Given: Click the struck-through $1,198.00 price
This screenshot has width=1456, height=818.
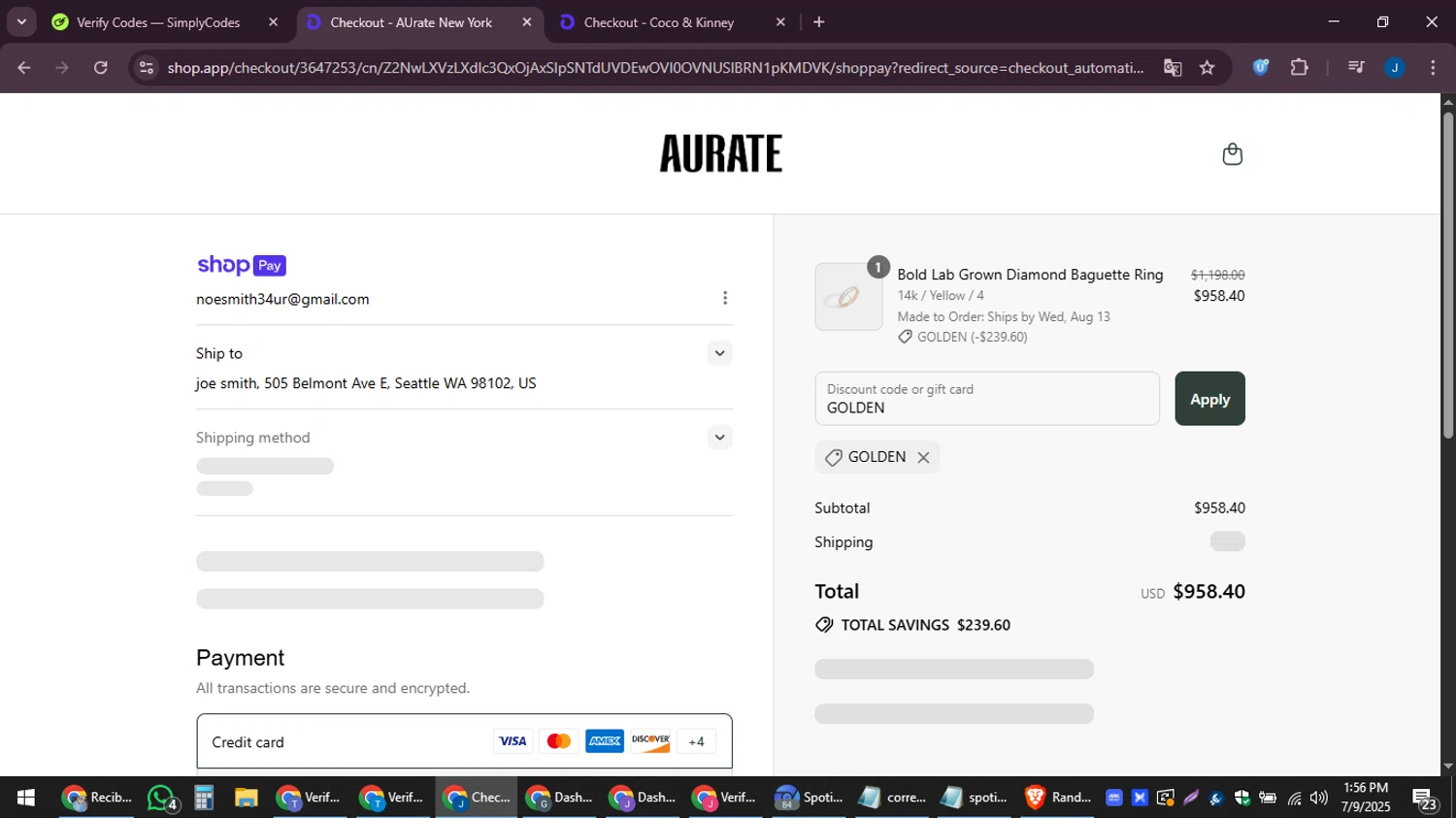Looking at the screenshot, I should 1217,276.
